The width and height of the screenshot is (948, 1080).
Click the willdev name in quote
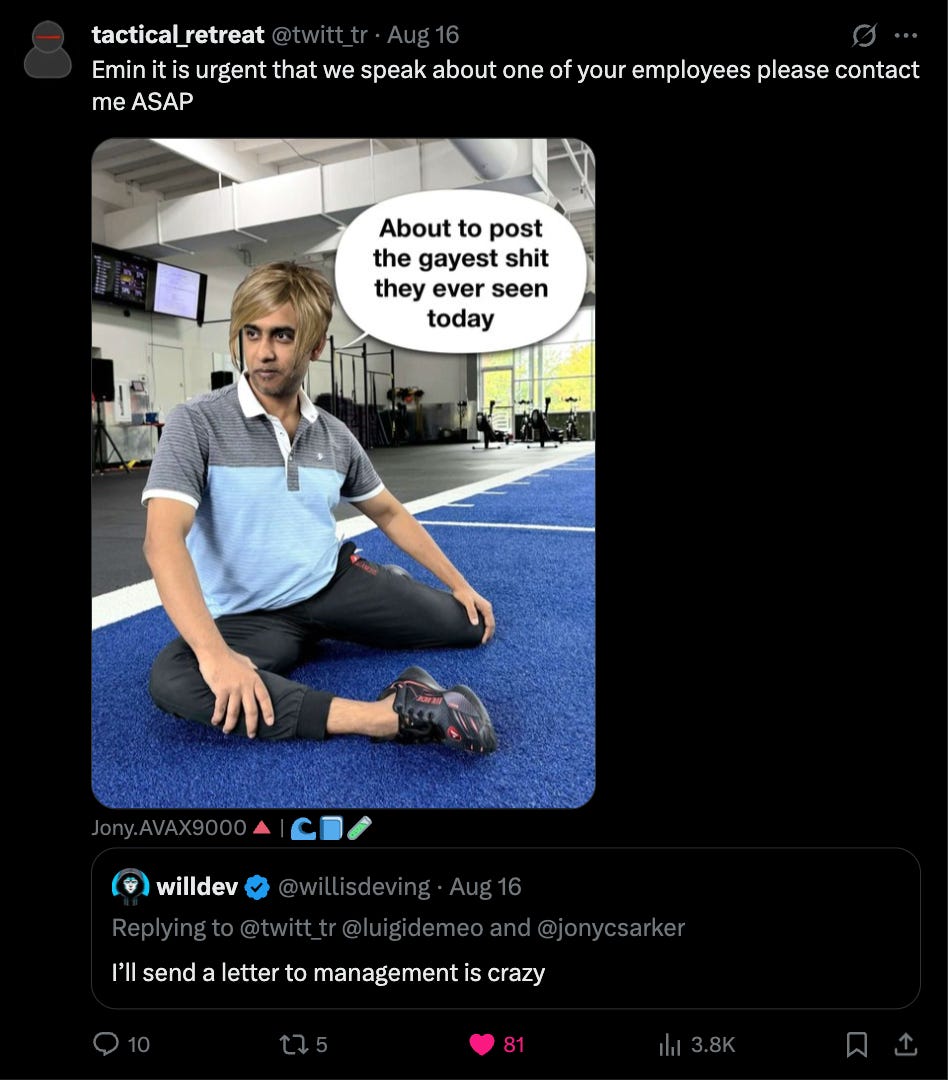197,886
